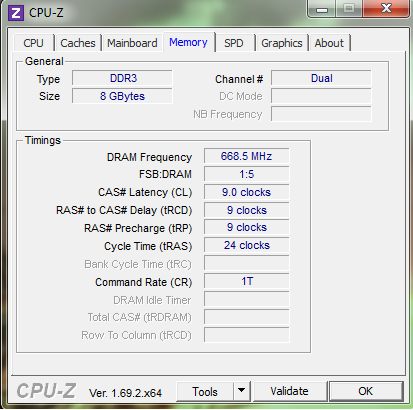Open the Graphics tab
The width and height of the screenshot is (413, 410).
[x=282, y=43]
